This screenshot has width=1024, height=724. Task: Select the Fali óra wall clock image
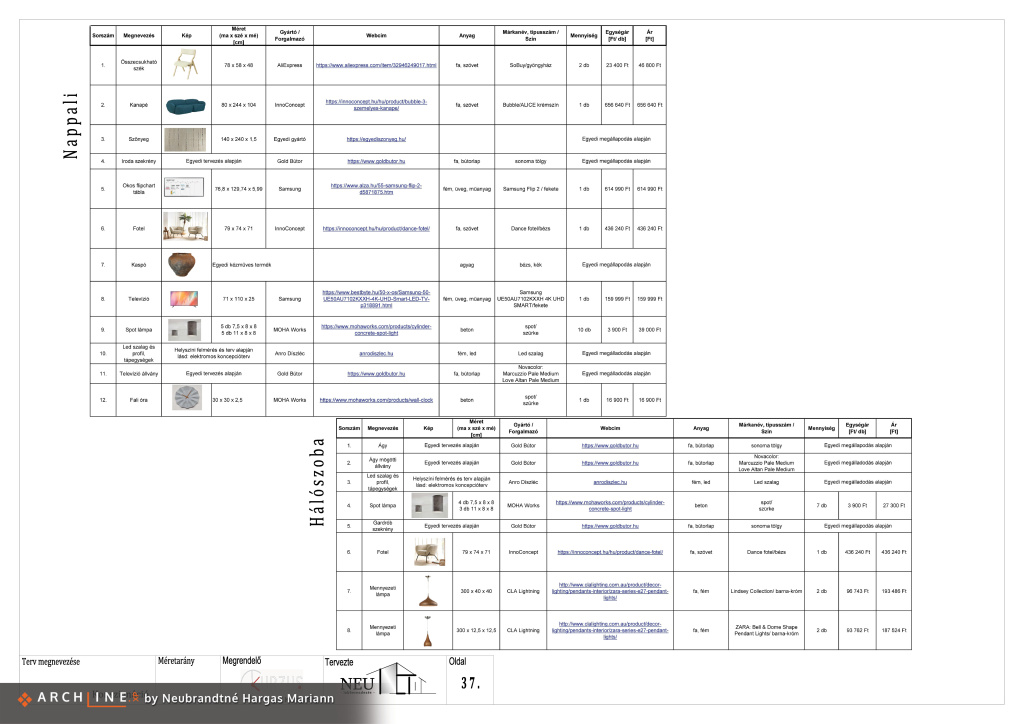[x=187, y=398]
